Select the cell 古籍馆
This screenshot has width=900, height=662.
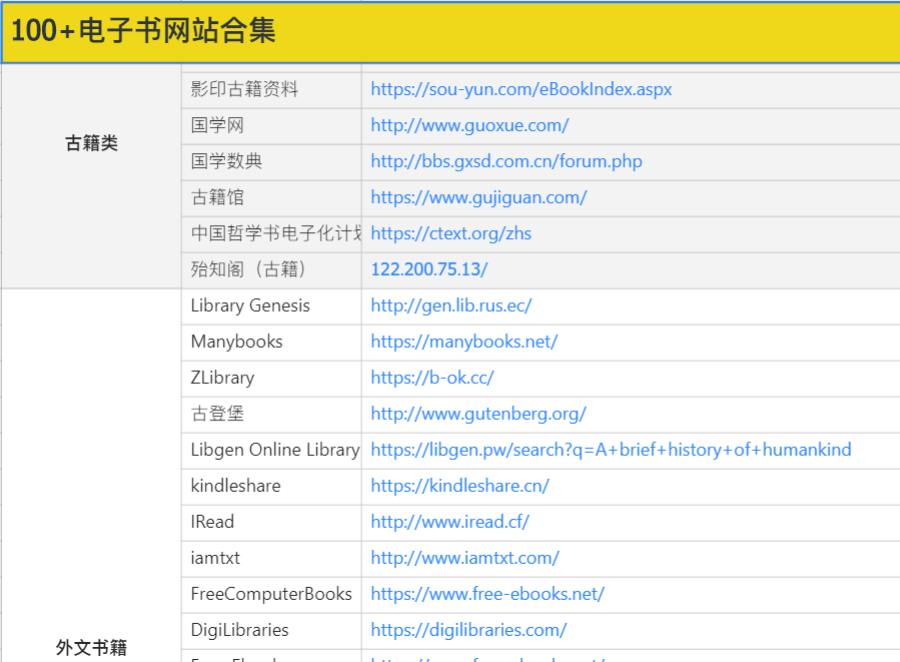pos(271,198)
